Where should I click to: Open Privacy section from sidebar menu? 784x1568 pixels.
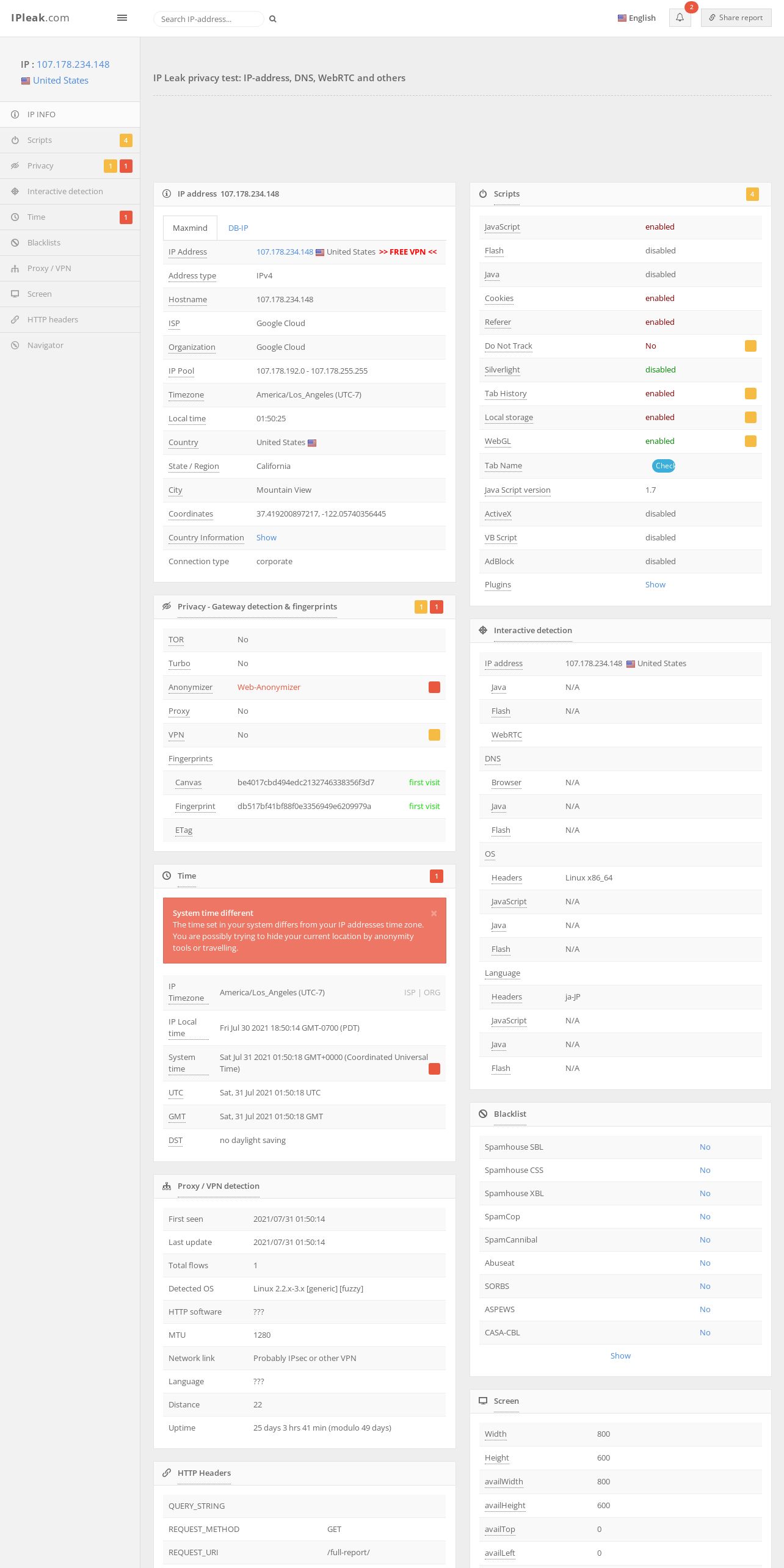tap(70, 165)
